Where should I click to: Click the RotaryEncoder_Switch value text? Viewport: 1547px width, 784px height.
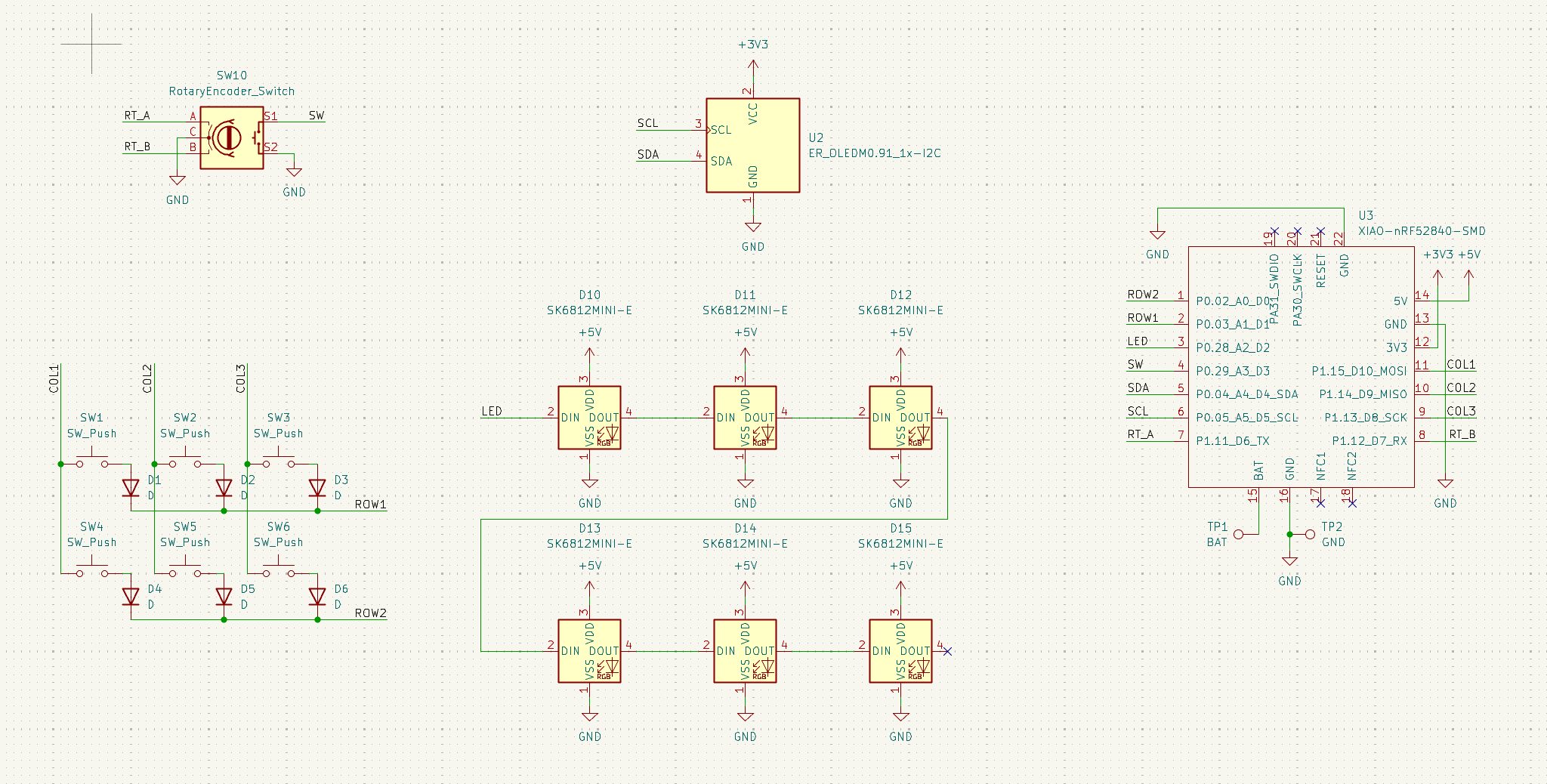232,91
